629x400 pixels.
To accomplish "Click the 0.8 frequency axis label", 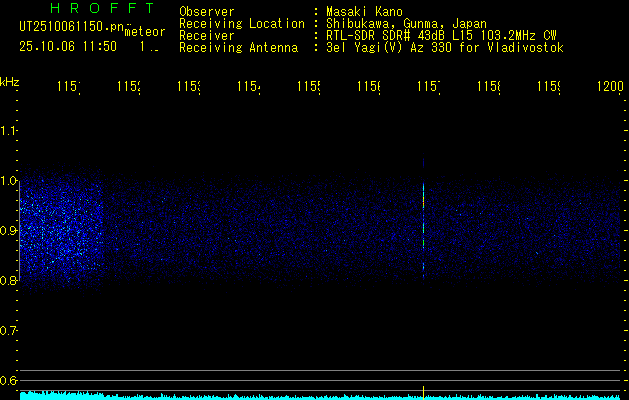I will [8, 280].
